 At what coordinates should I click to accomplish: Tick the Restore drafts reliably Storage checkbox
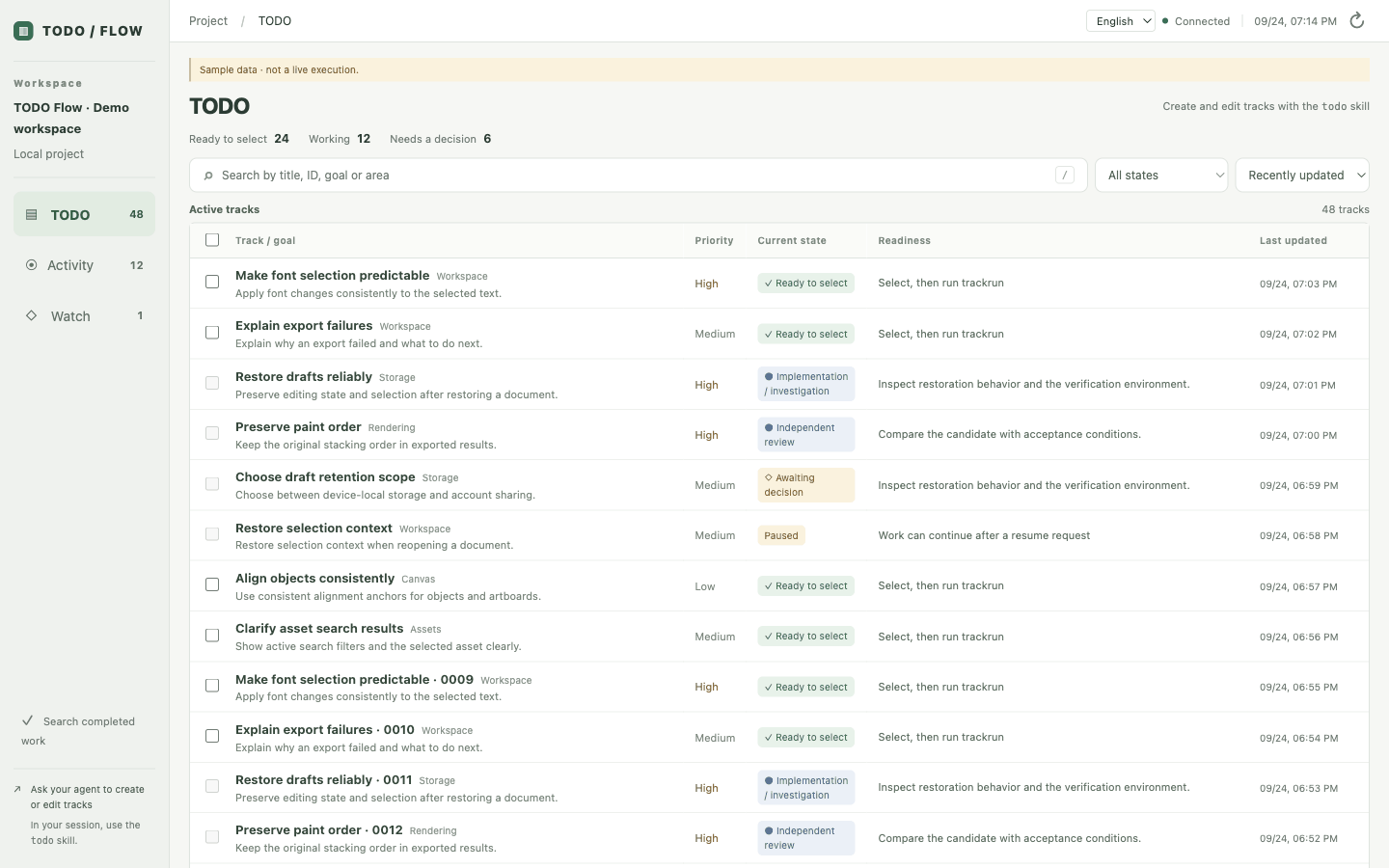(212, 383)
